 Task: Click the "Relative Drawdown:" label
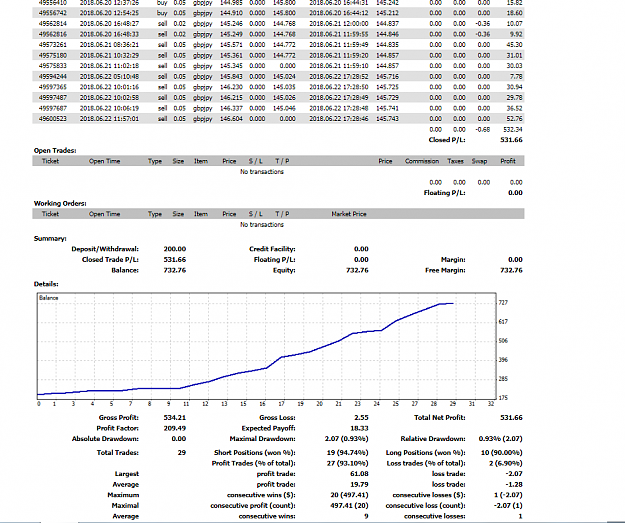pyautogui.click(x=433, y=439)
